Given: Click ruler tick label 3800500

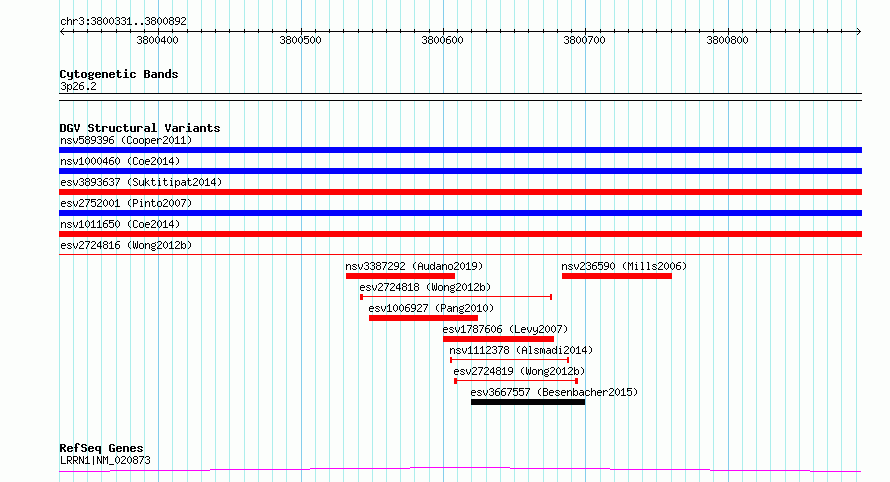Looking at the screenshot, I should (300, 40).
